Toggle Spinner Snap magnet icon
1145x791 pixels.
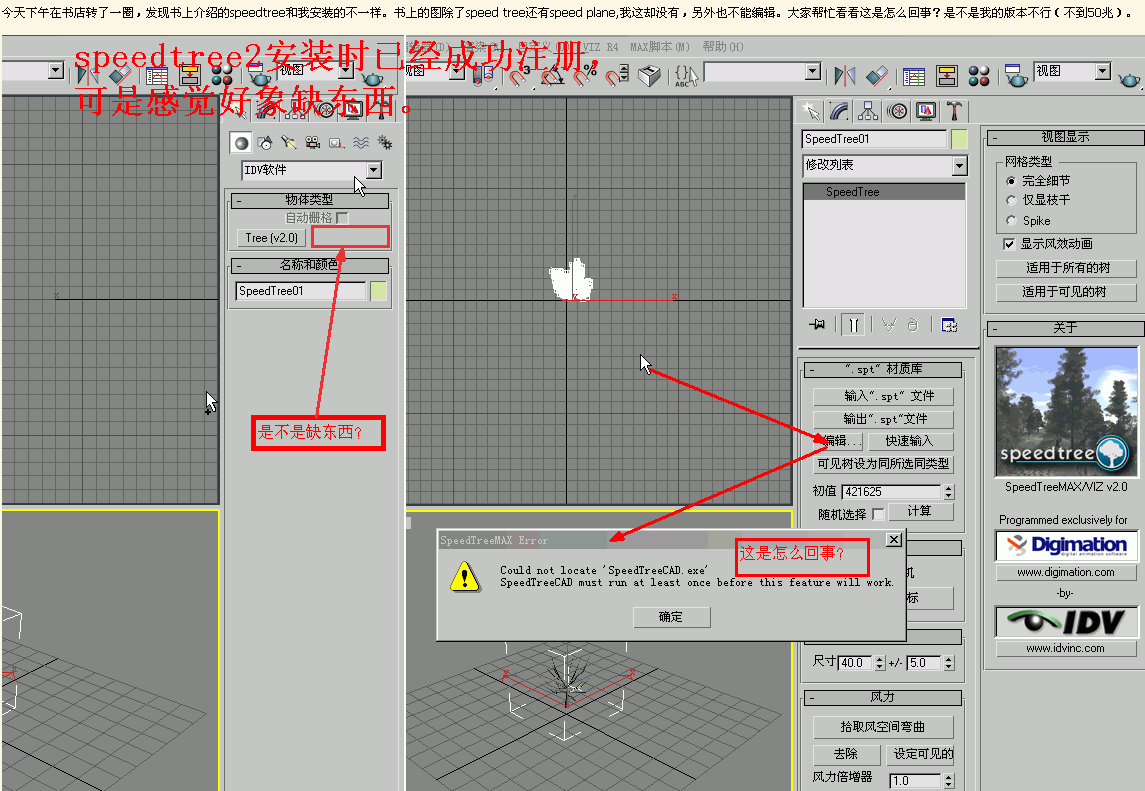point(618,74)
